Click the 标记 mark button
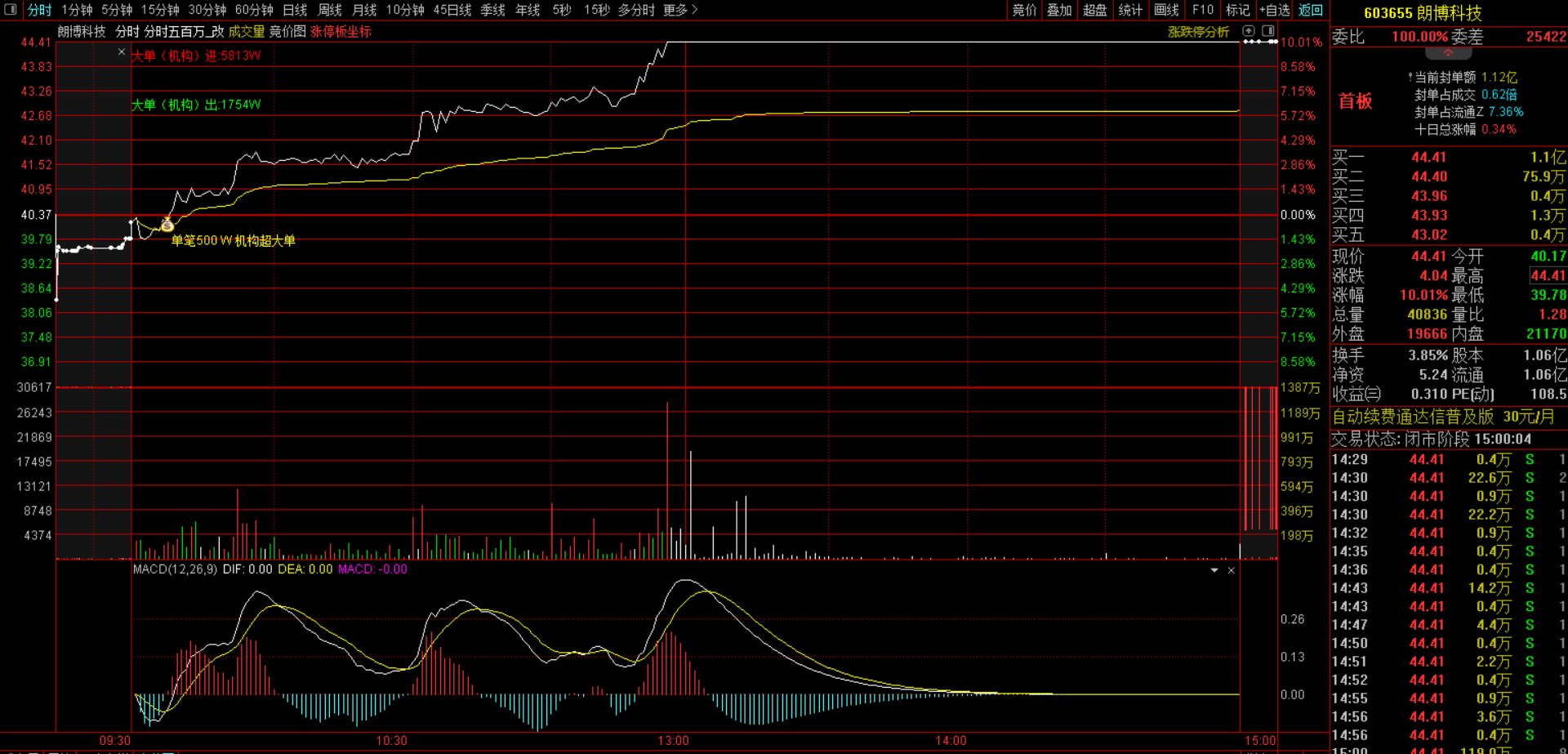The height and width of the screenshot is (754, 1568). pyautogui.click(x=1238, y=10)
